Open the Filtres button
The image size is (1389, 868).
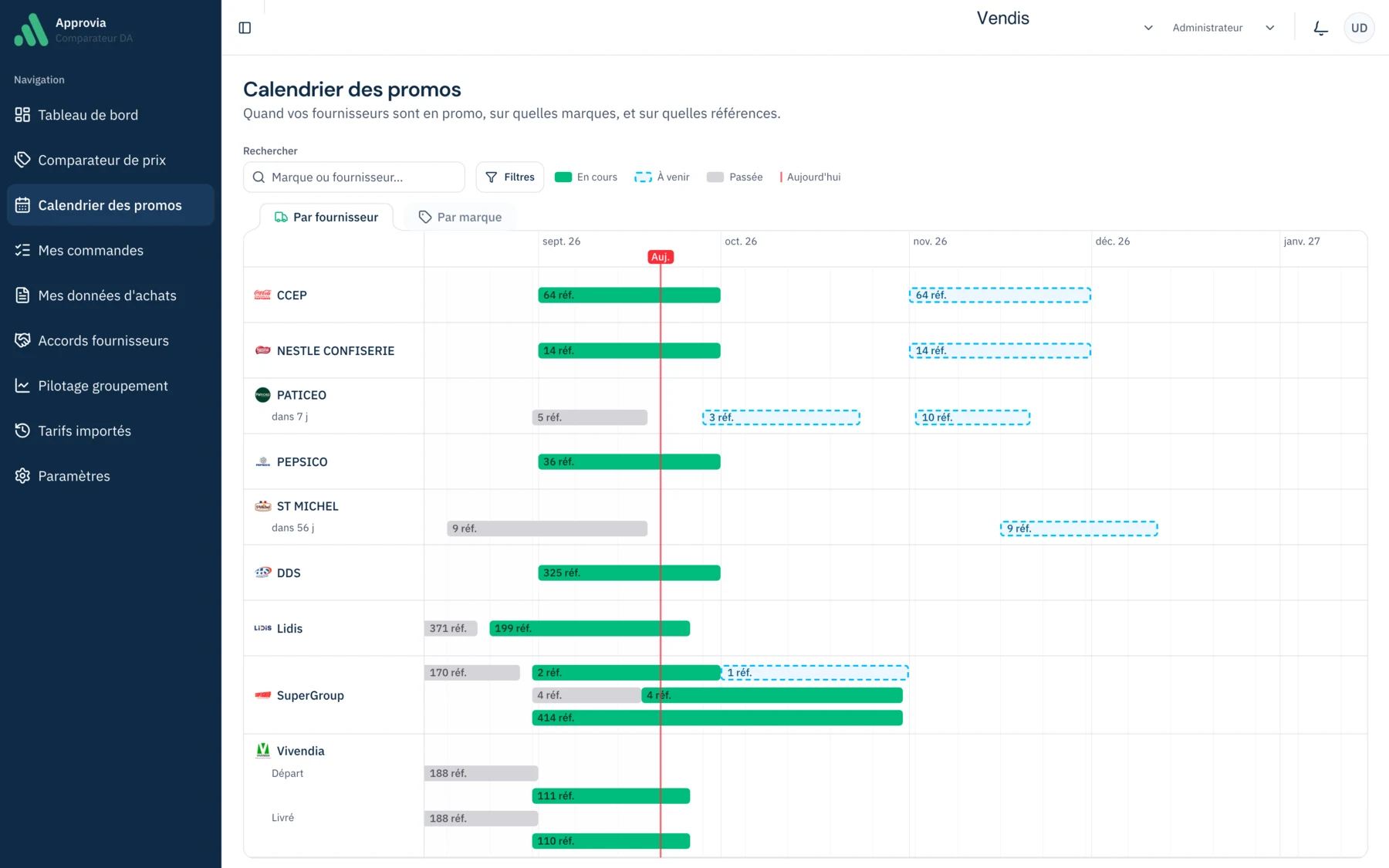pos(510,177)
